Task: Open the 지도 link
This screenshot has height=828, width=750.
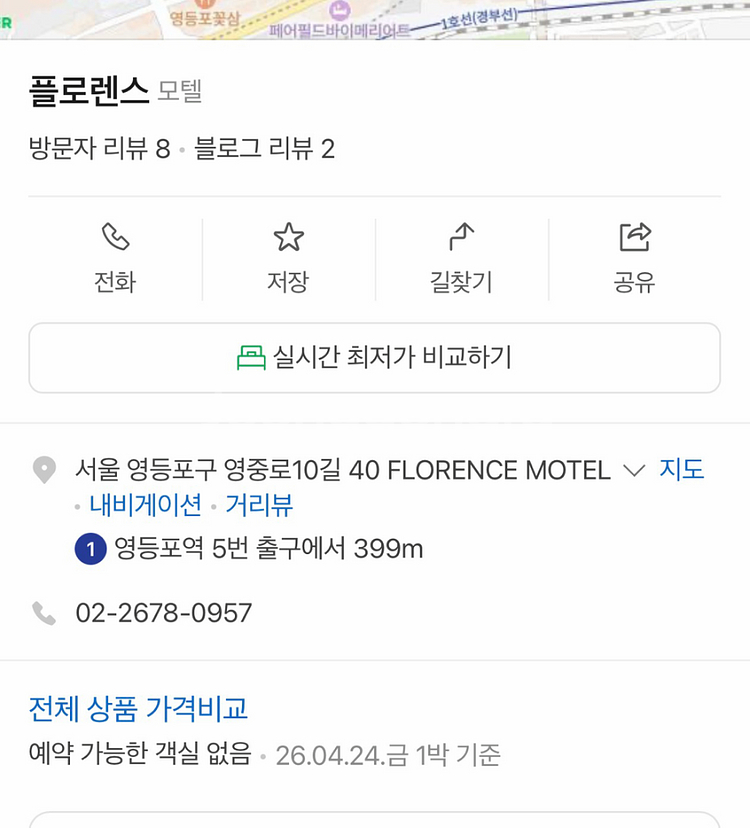Action: [682, 470]
